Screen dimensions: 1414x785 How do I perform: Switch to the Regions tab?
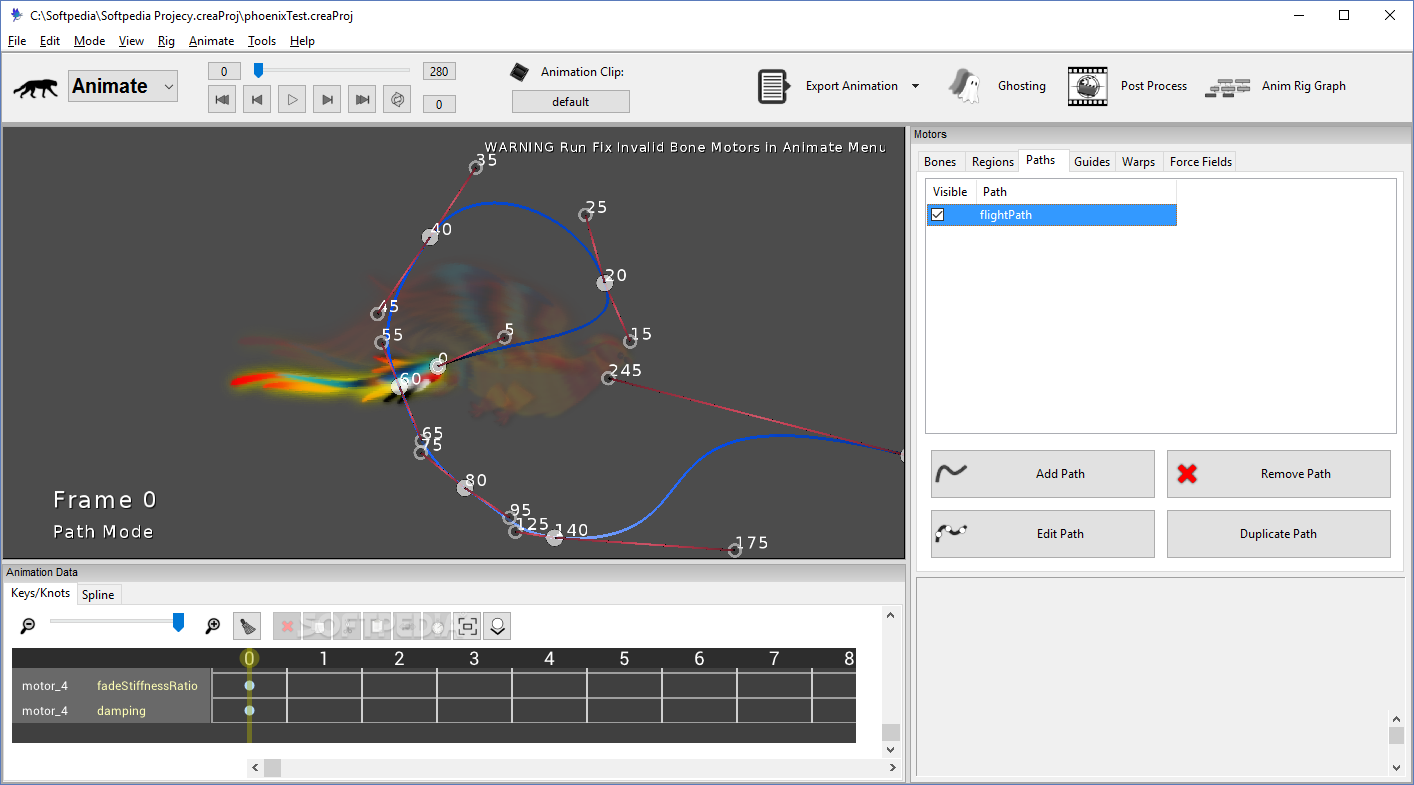(993, 162)
